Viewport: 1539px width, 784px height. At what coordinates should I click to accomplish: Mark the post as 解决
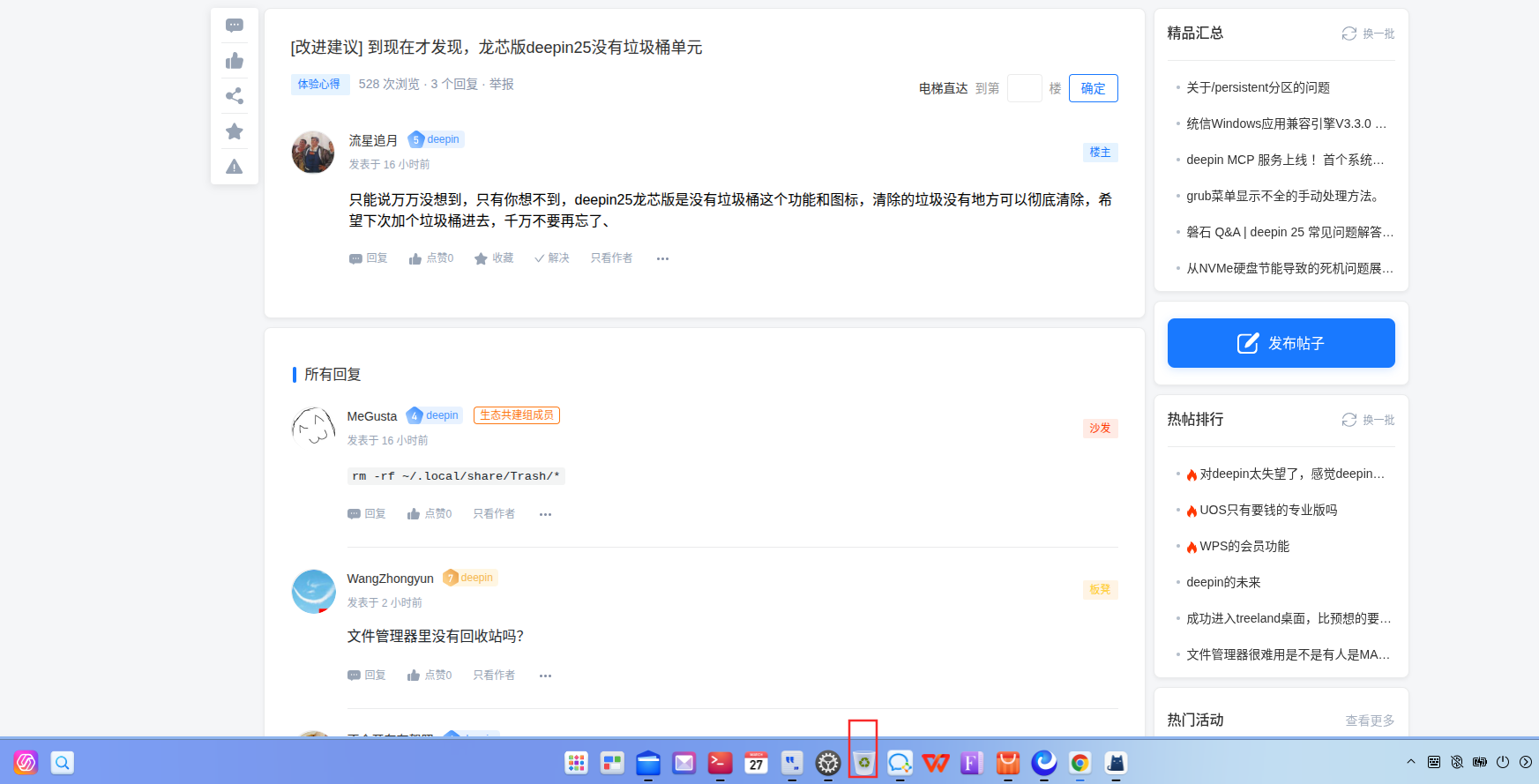point(552,258)
